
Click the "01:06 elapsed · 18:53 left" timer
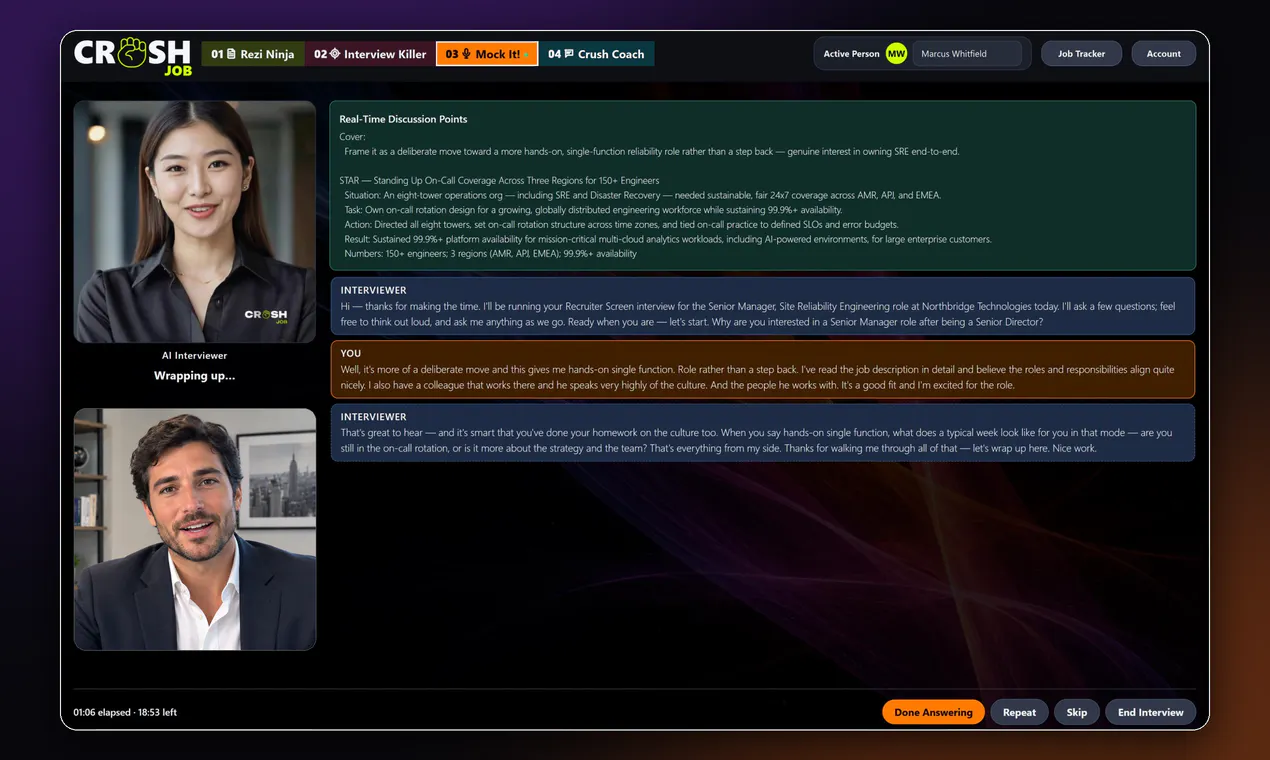tap(125, 712)
